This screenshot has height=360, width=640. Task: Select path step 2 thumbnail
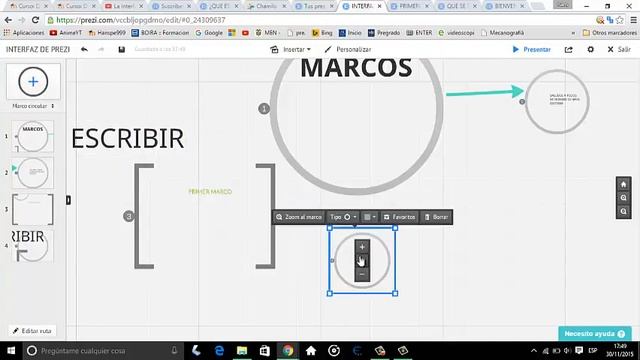33,173
